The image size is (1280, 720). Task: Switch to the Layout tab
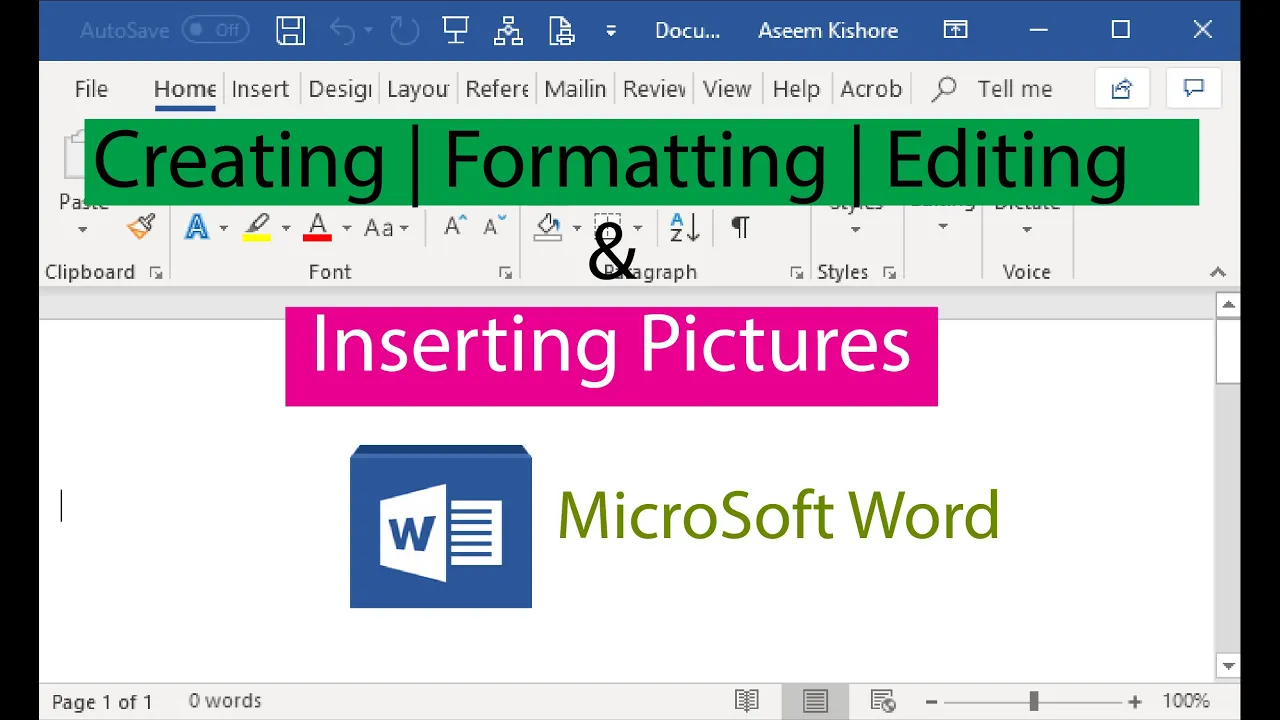(418, 89)
